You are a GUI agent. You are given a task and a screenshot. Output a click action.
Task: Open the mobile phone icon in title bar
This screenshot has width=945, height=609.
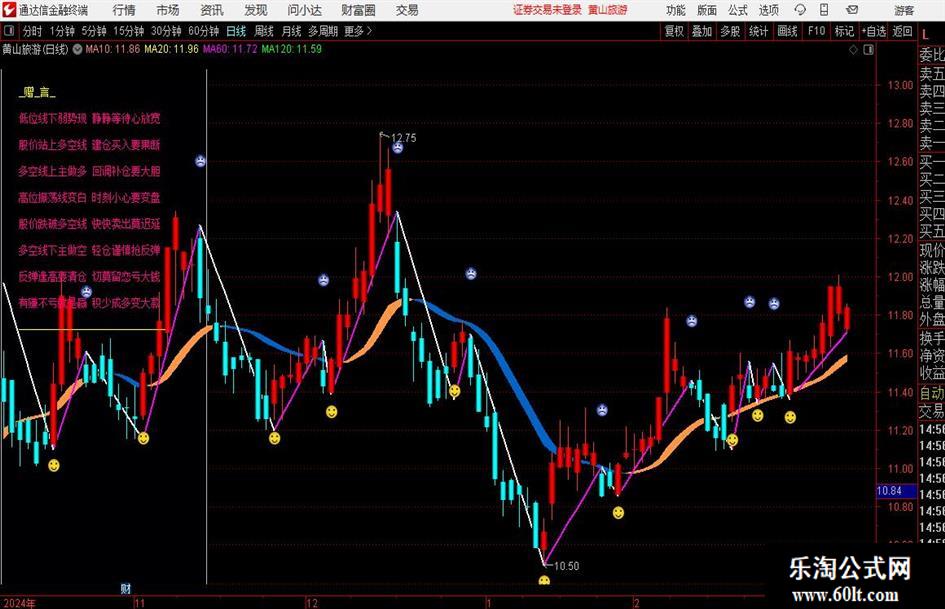click(x=824, y=10)
